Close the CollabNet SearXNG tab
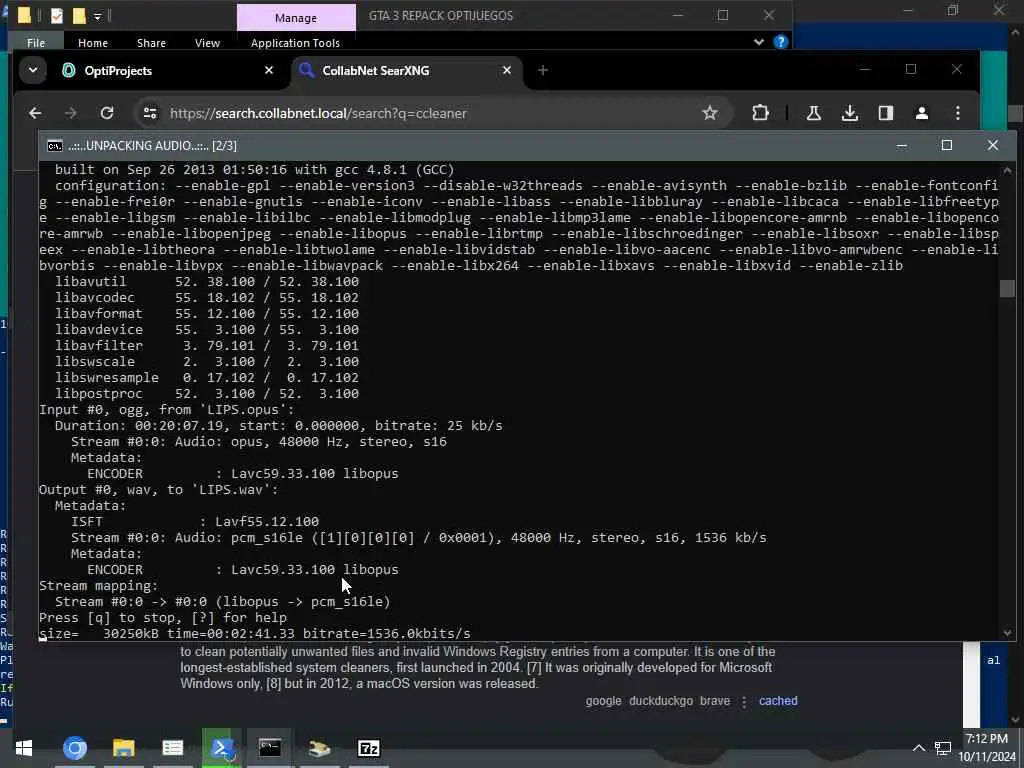 click(507, 70)
